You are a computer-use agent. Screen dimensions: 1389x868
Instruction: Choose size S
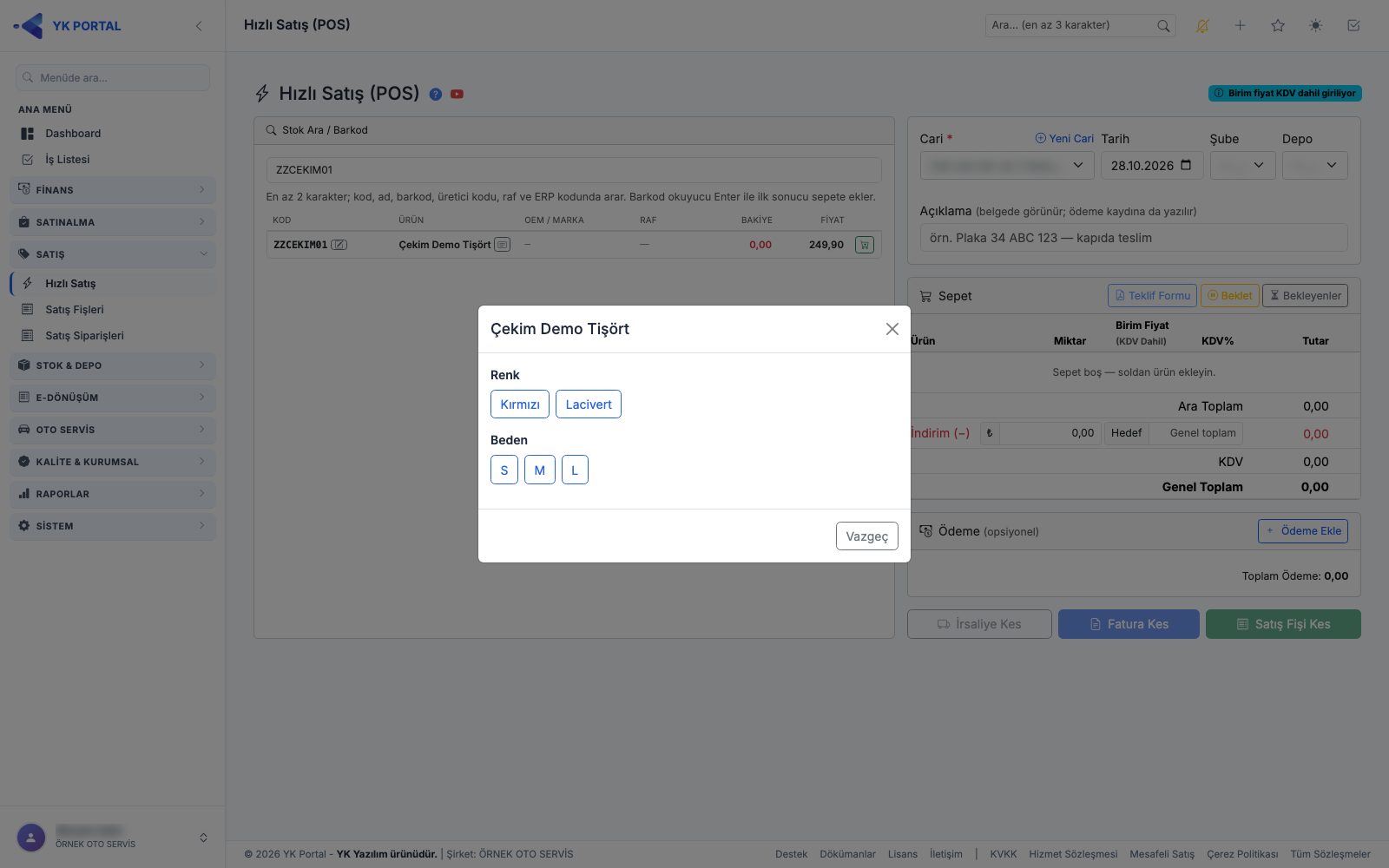click(504, 470)
